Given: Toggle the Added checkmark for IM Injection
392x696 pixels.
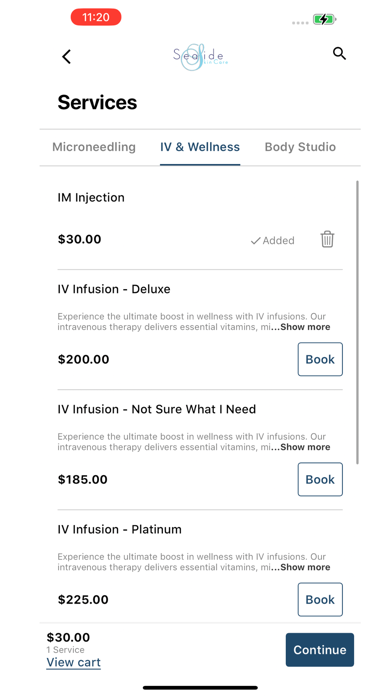Looking at the screenshot, I should tap(272, 240).
